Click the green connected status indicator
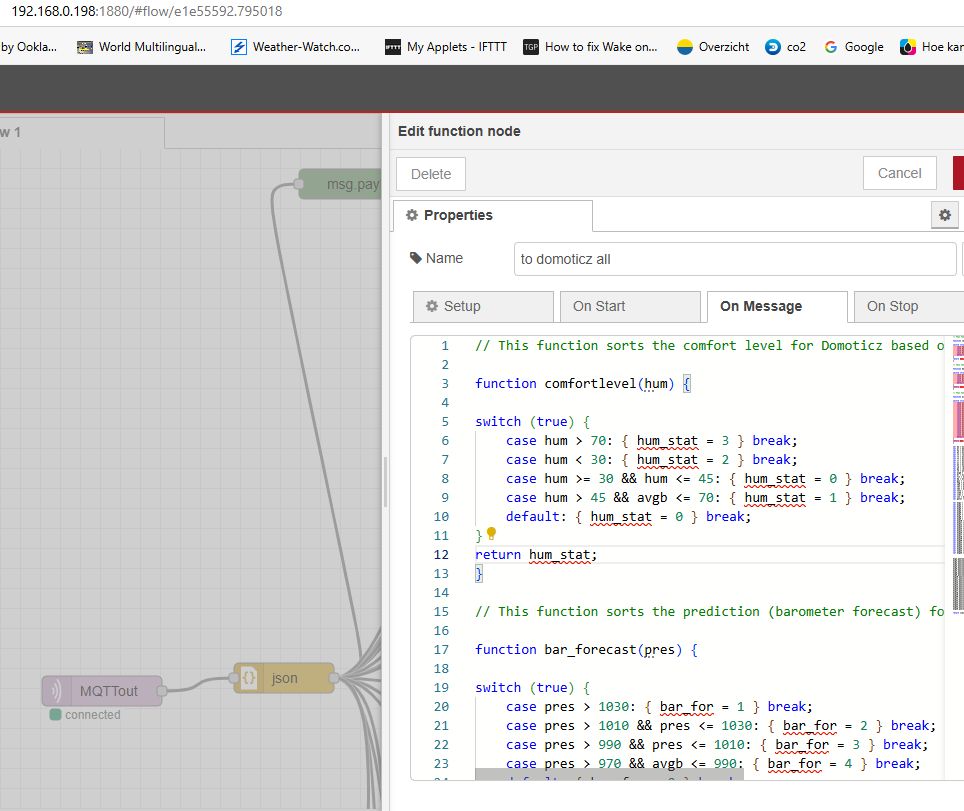Image resolution: width=964 pixels, height=811 pixels. point(55,714)
